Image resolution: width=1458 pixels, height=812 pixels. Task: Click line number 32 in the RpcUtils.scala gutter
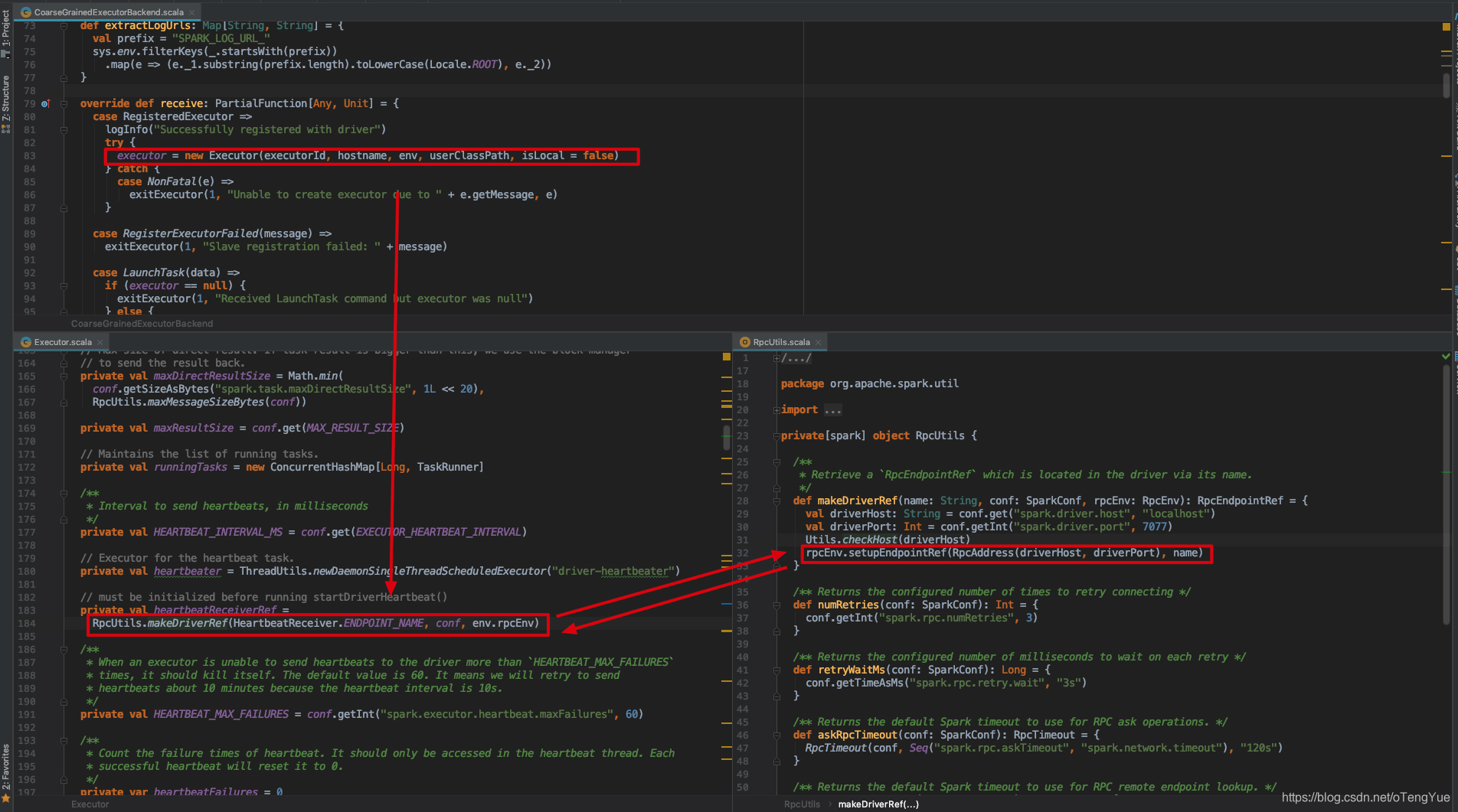click(743, 553)
